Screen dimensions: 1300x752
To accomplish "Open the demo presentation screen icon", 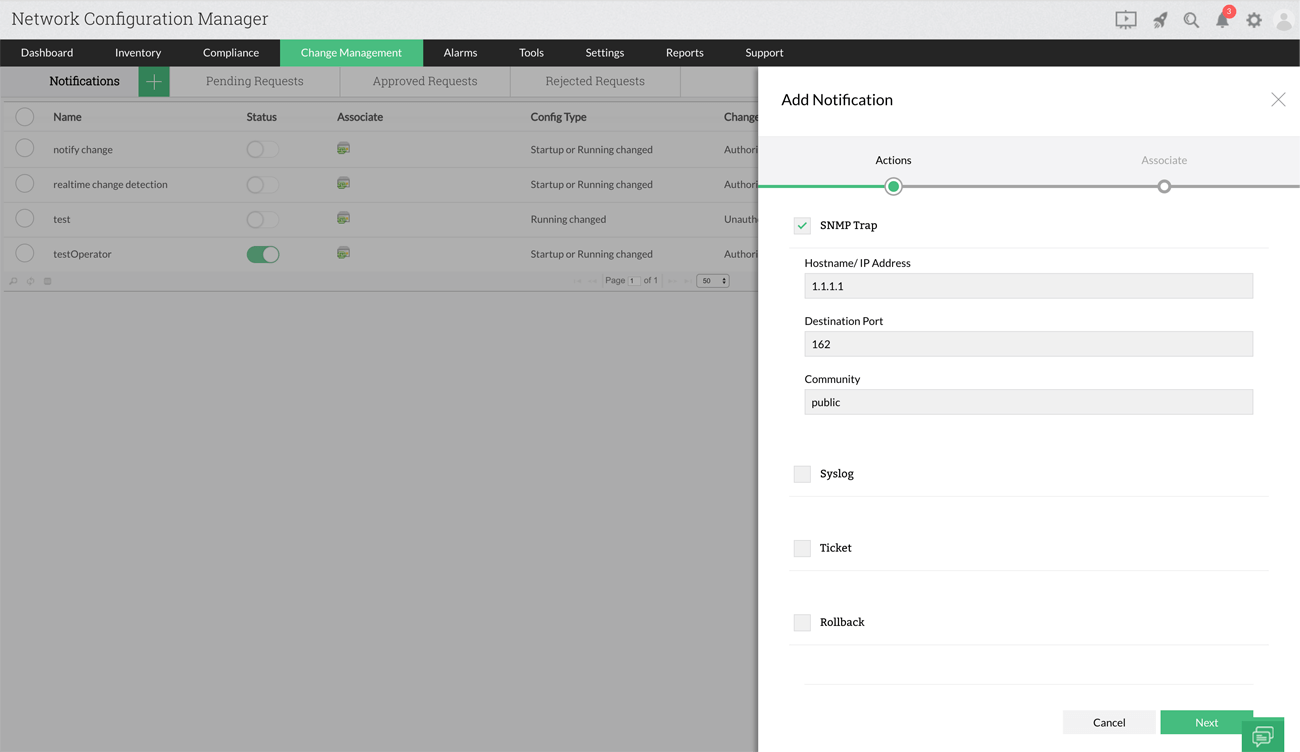I will [x=1125, y=19].
